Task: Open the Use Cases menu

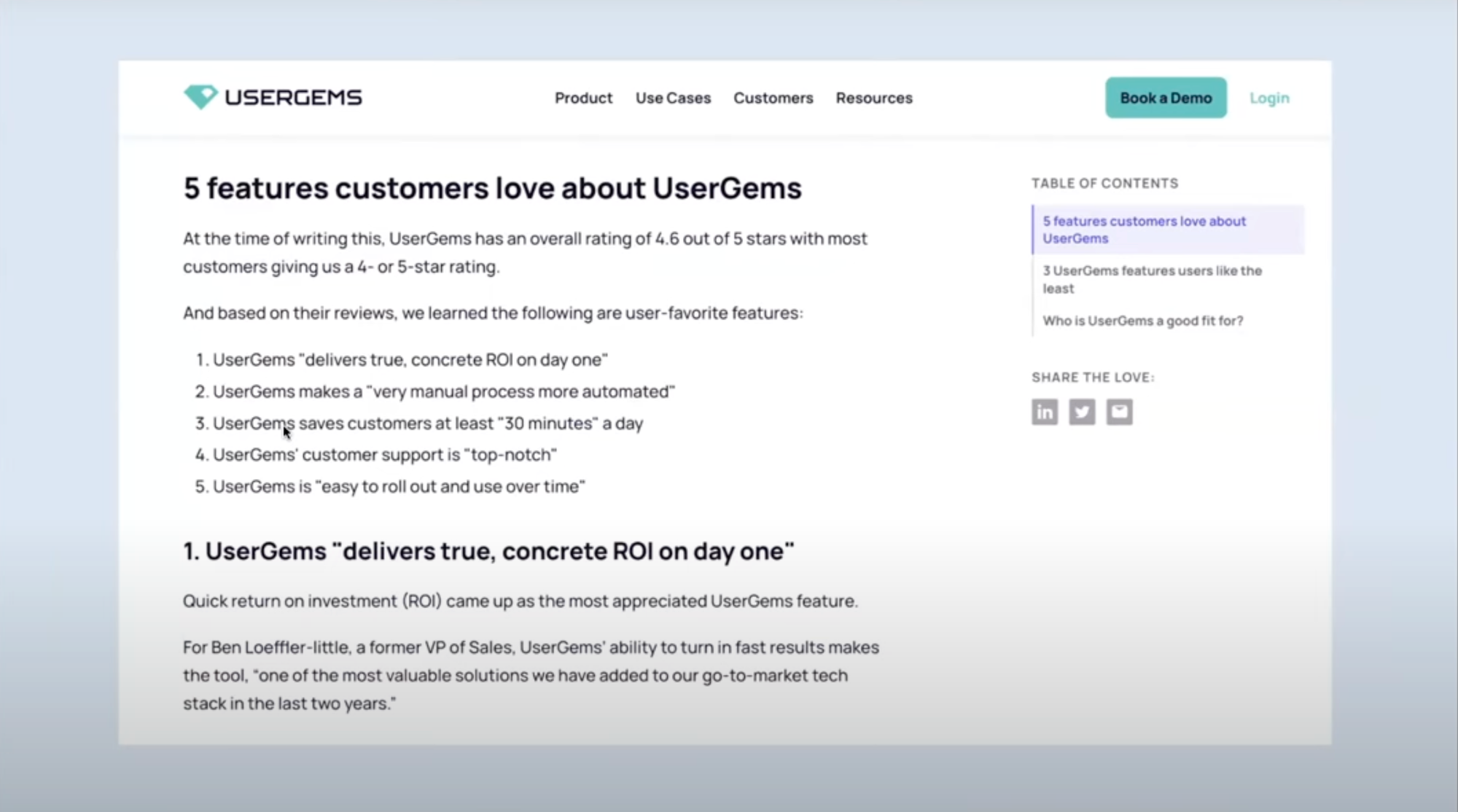Action: tap(673, 98)
